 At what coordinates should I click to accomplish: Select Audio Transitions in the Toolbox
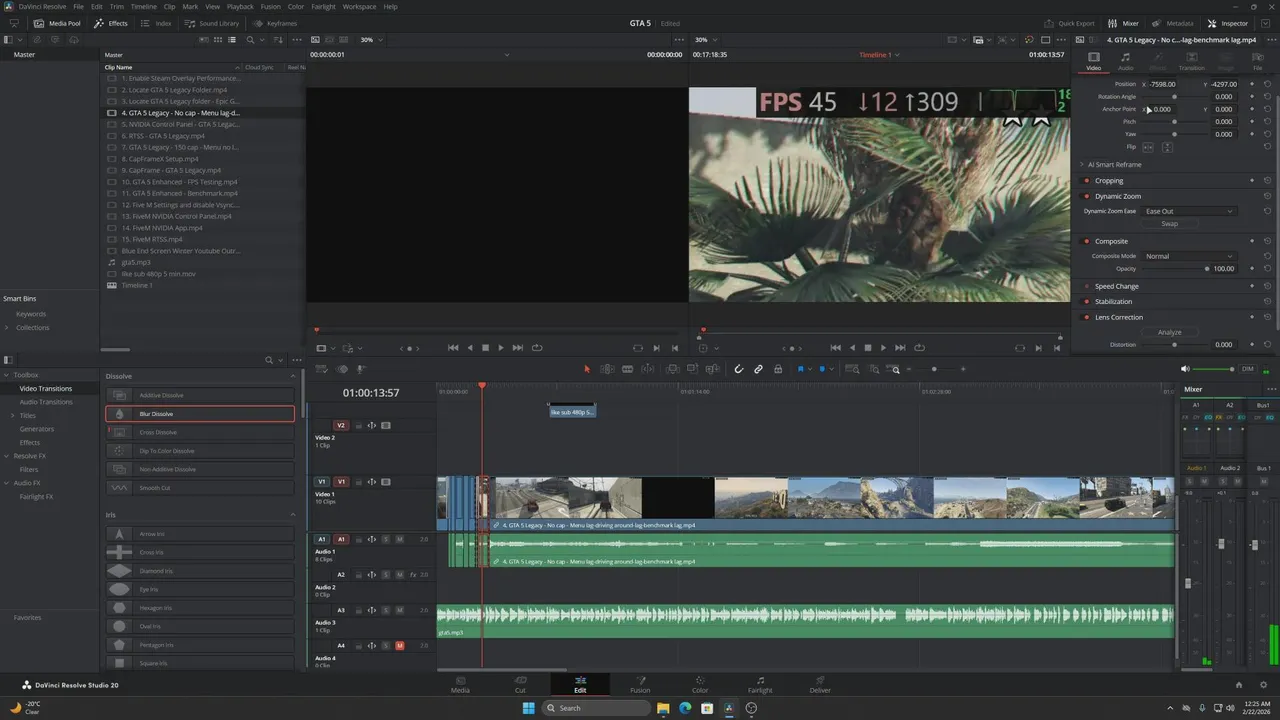(x=46, y=402)
